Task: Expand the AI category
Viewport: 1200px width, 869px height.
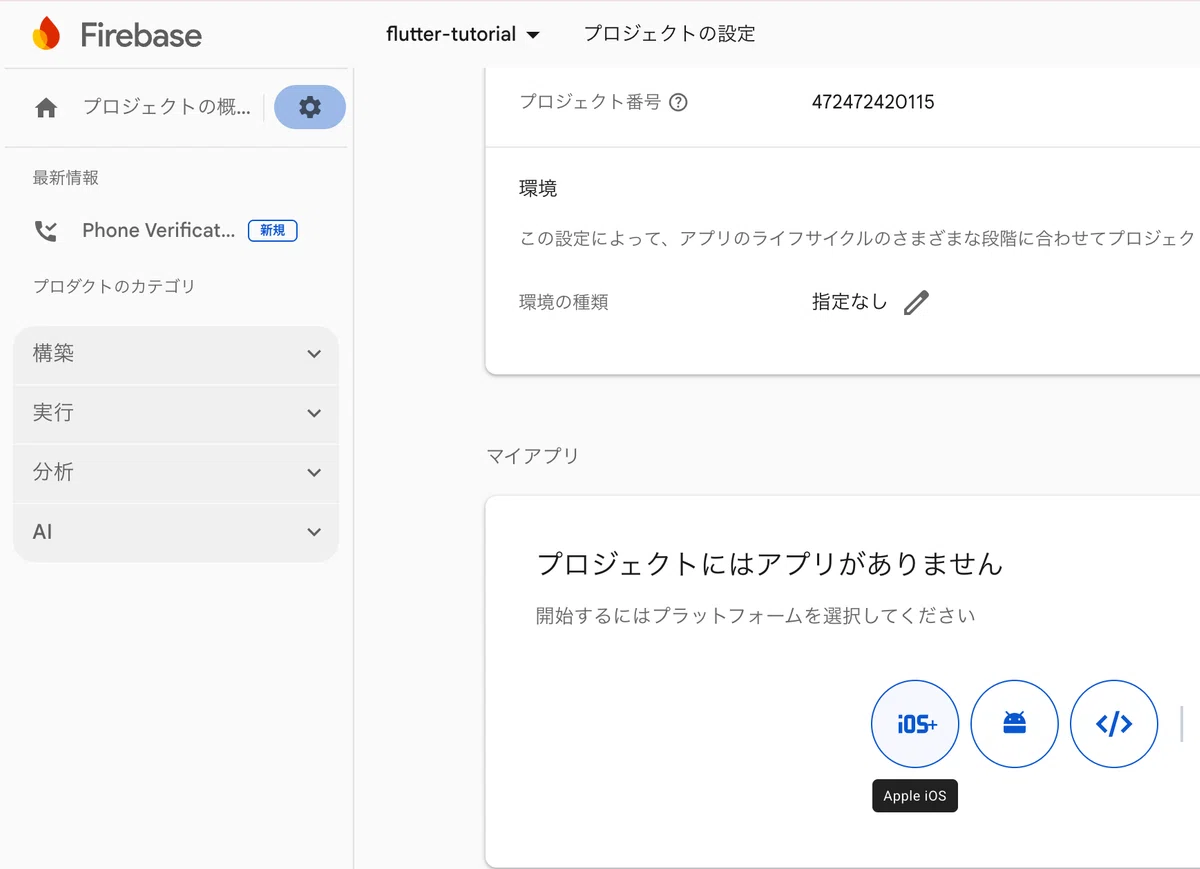Action: (x=176, y=532)
